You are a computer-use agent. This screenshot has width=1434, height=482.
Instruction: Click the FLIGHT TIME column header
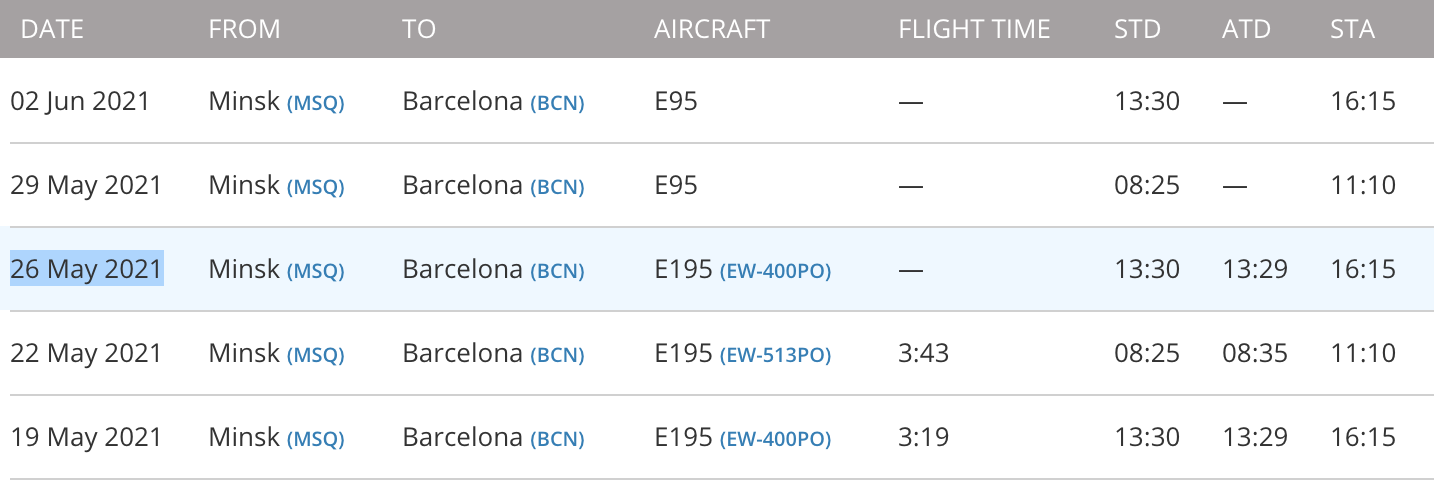pyautogui.click(x=974, y=29)
